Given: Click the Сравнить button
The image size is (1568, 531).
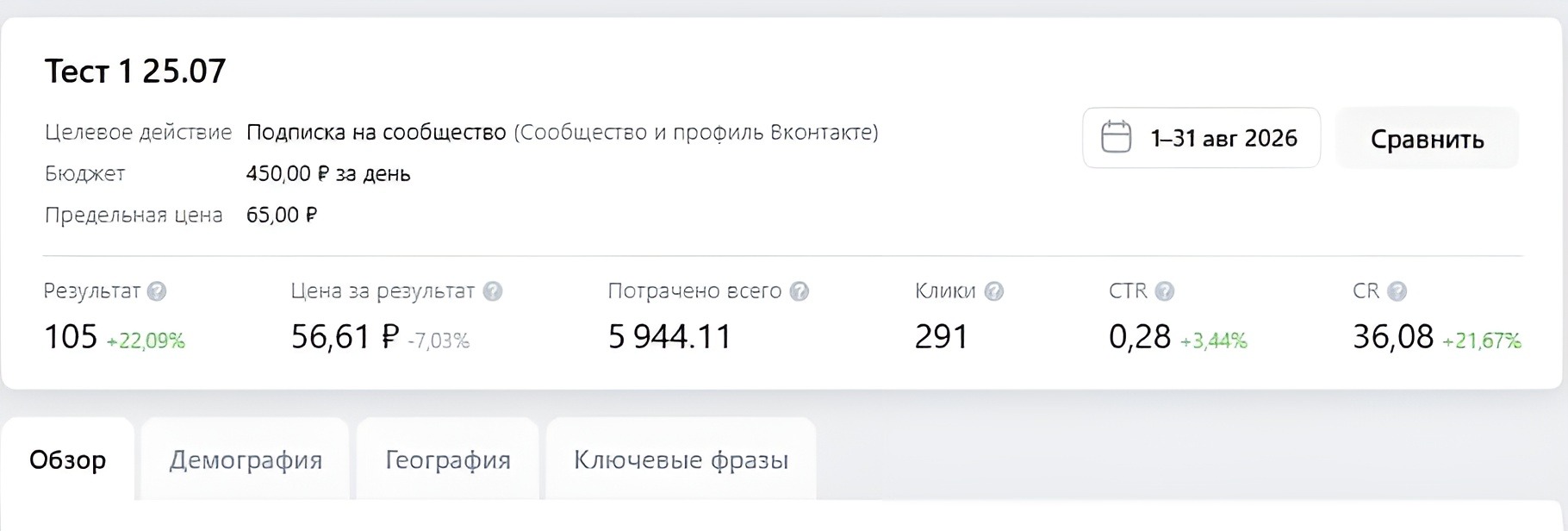Looking at the screenshot, I should [1427, 138].
